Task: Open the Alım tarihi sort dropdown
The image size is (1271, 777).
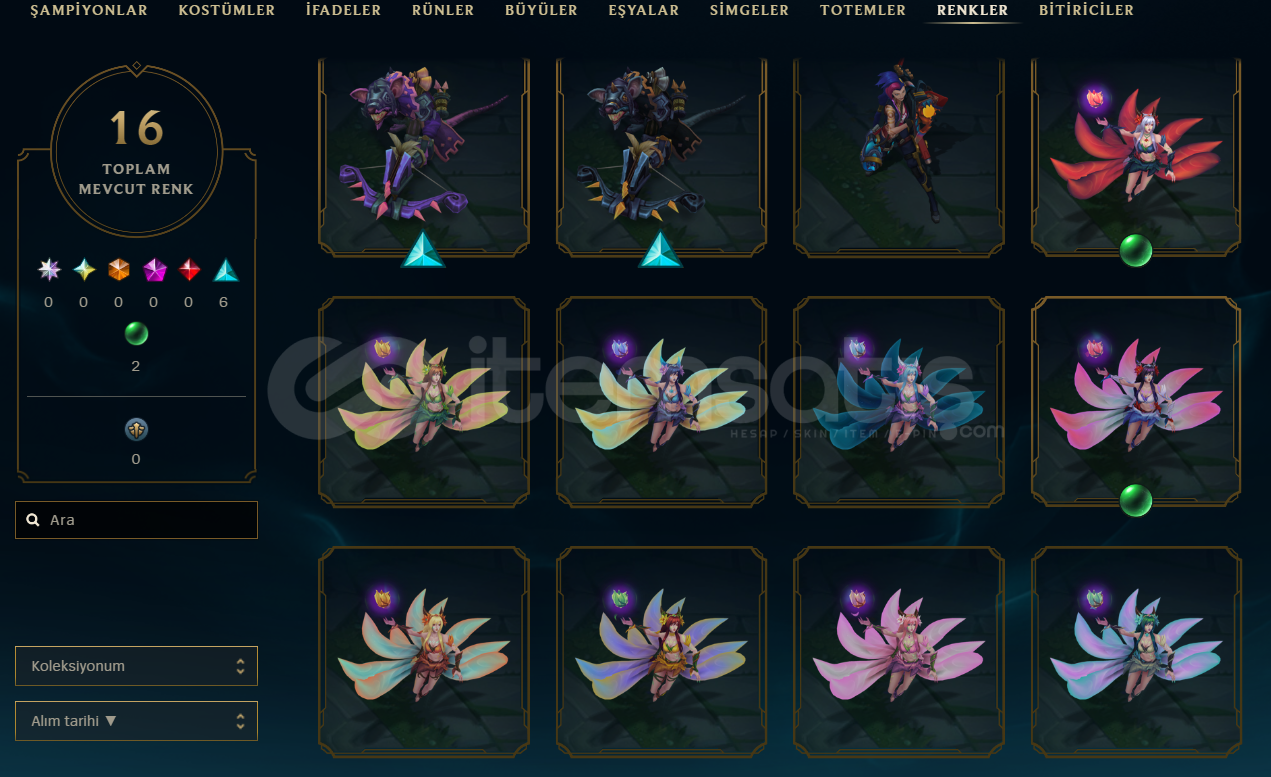Action: 136,721
